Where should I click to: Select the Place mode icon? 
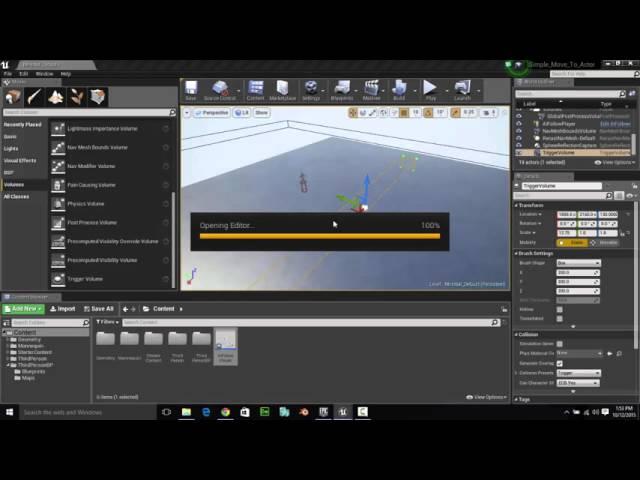13,97
